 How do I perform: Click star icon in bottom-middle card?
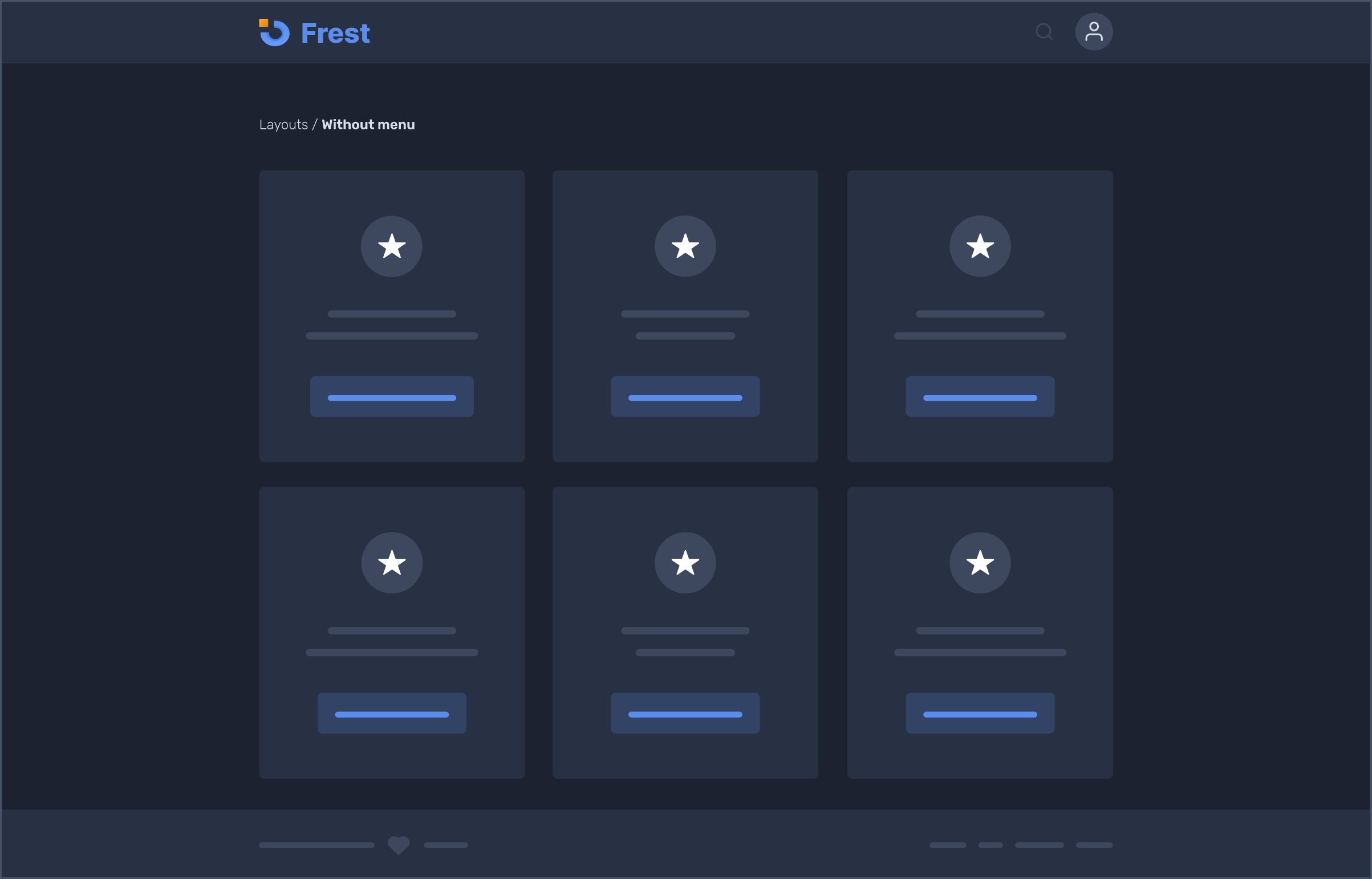(685, 563)
